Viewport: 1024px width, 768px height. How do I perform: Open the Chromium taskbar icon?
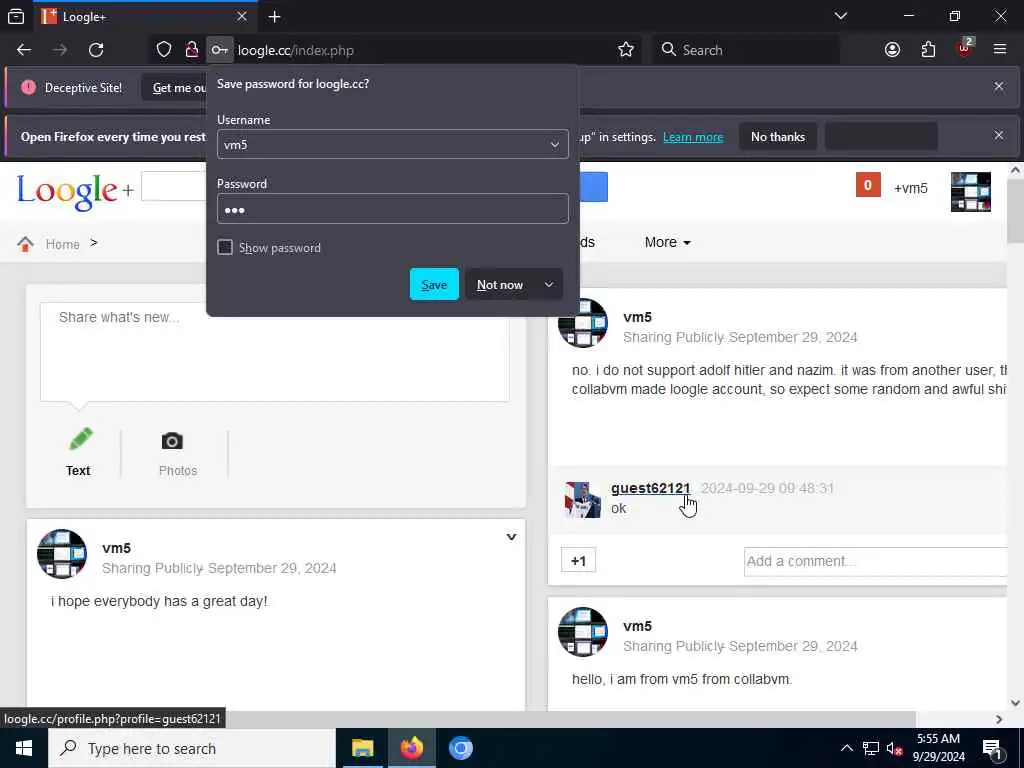click(x=460, y=748)
